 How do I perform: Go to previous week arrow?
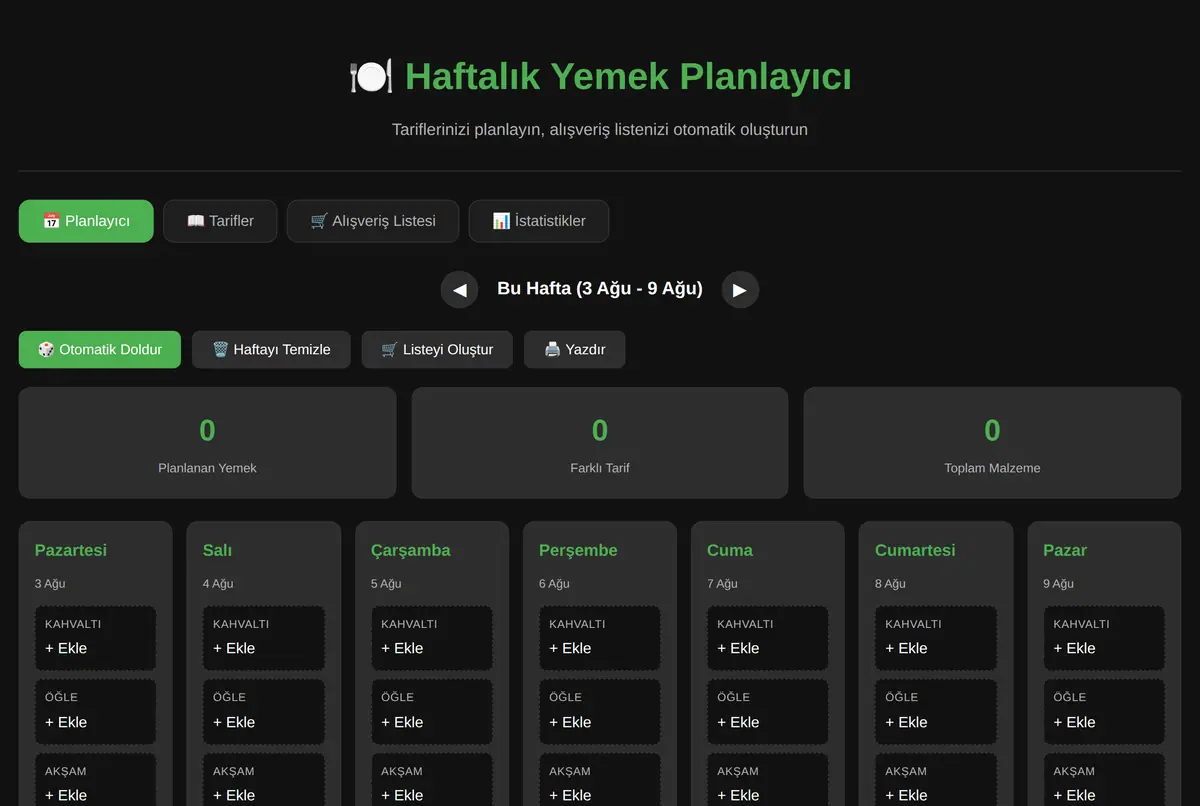460,289
